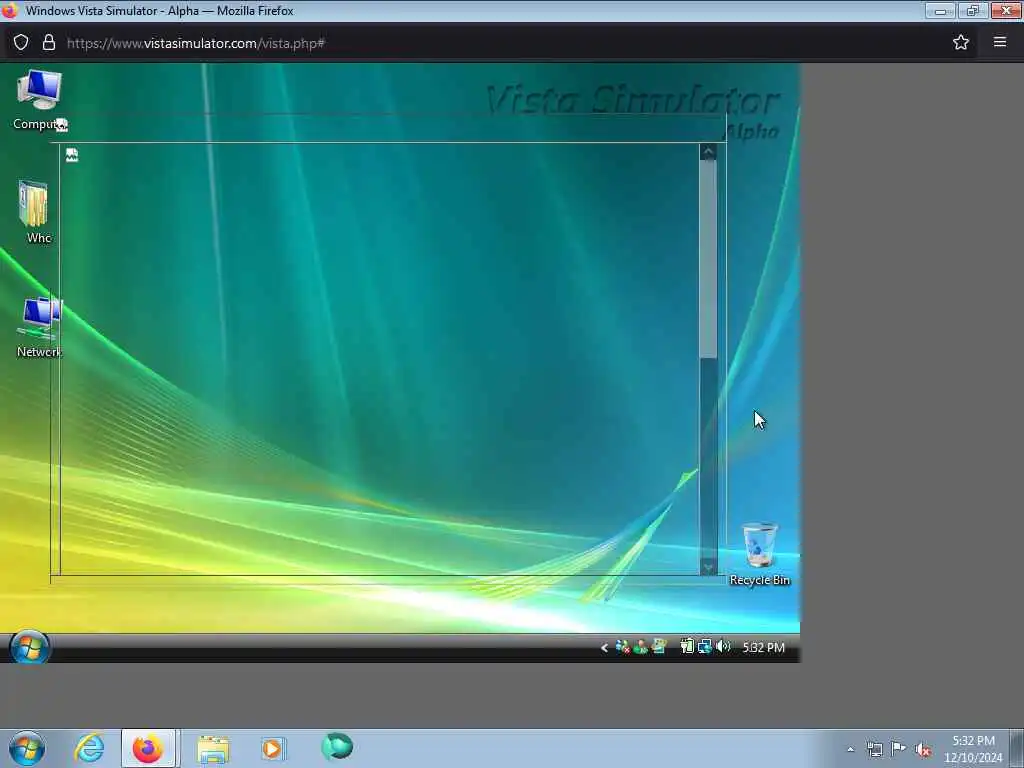Click the broken image icon in transparent window
The height and width of the screenshot is (768, 1024).
pos(72,155)
